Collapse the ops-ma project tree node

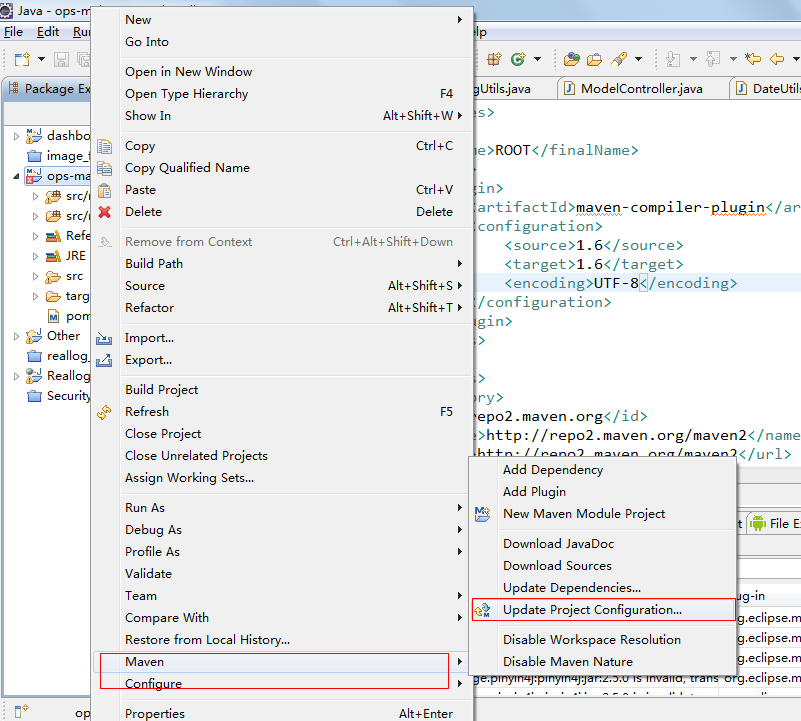16,176
